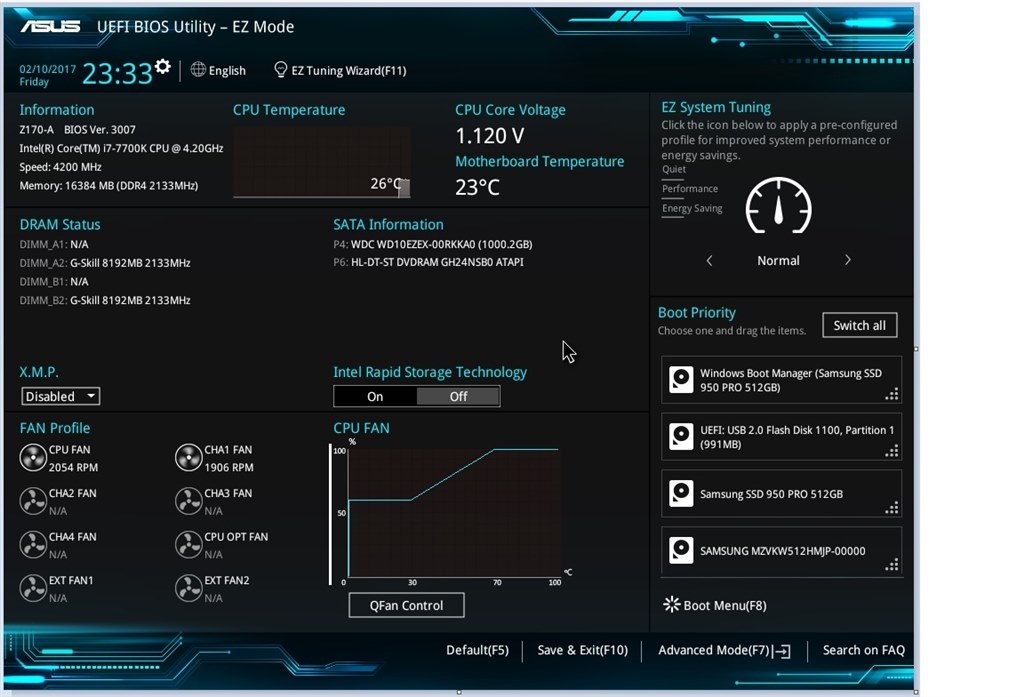1024x697 pixels.
Task: Click DIMM_B2 G-Skill 8192MB memory entry
Action: tap(105, 300)
